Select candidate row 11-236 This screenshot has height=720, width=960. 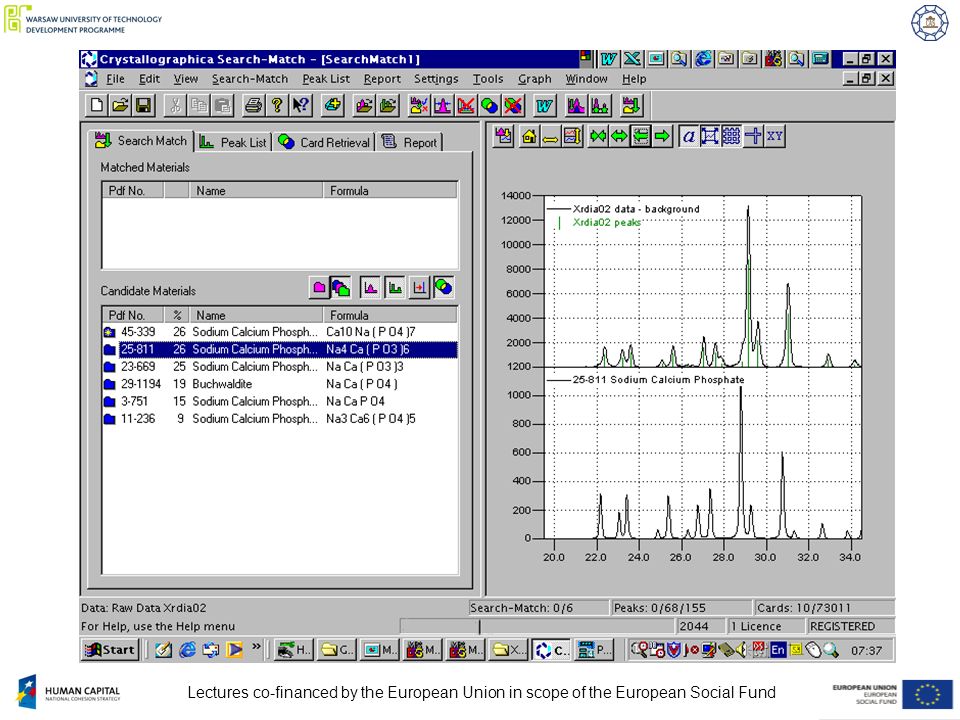click(280, 419)
